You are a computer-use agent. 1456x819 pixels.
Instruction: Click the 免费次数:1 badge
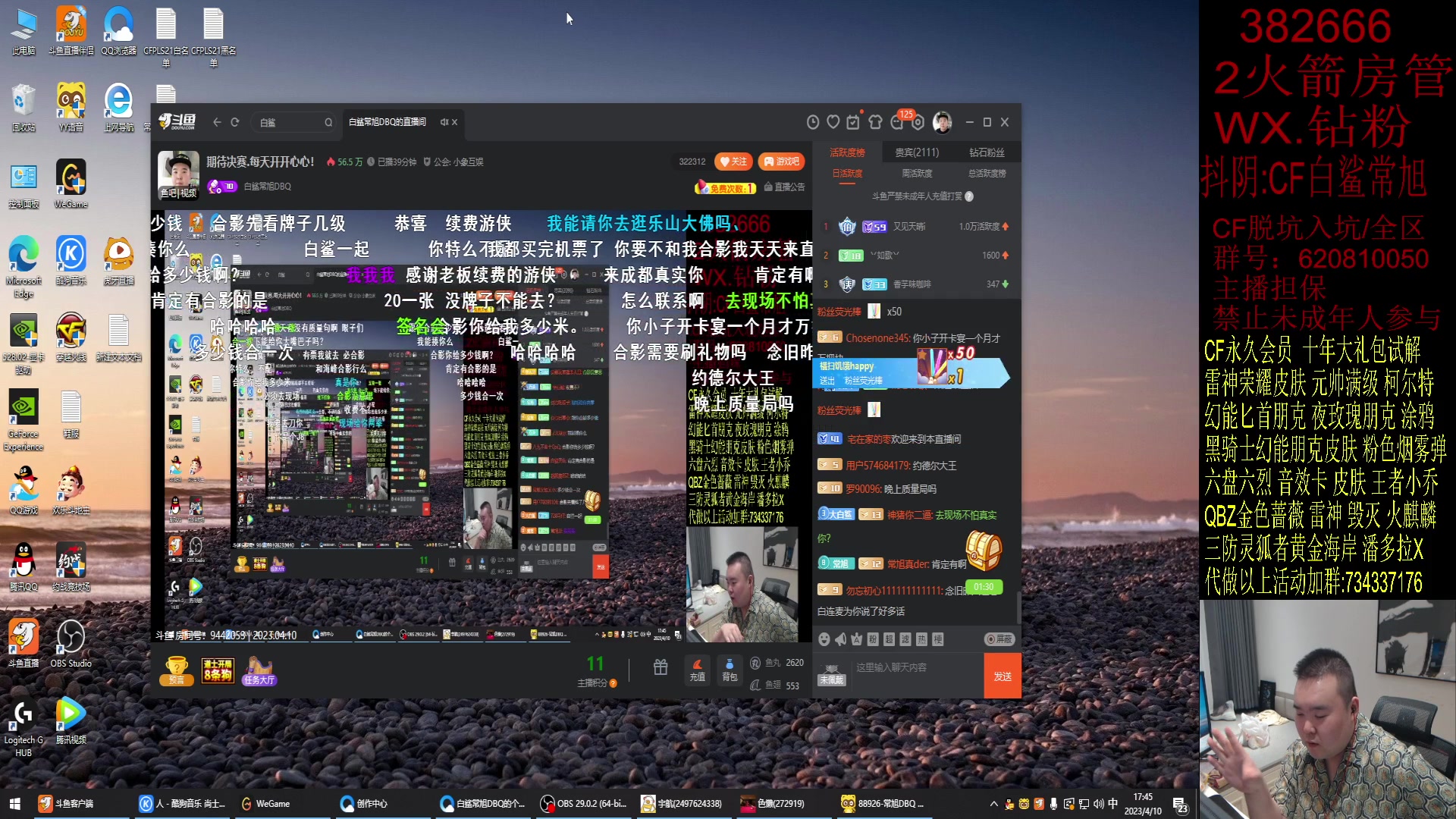tap(726, 188)
